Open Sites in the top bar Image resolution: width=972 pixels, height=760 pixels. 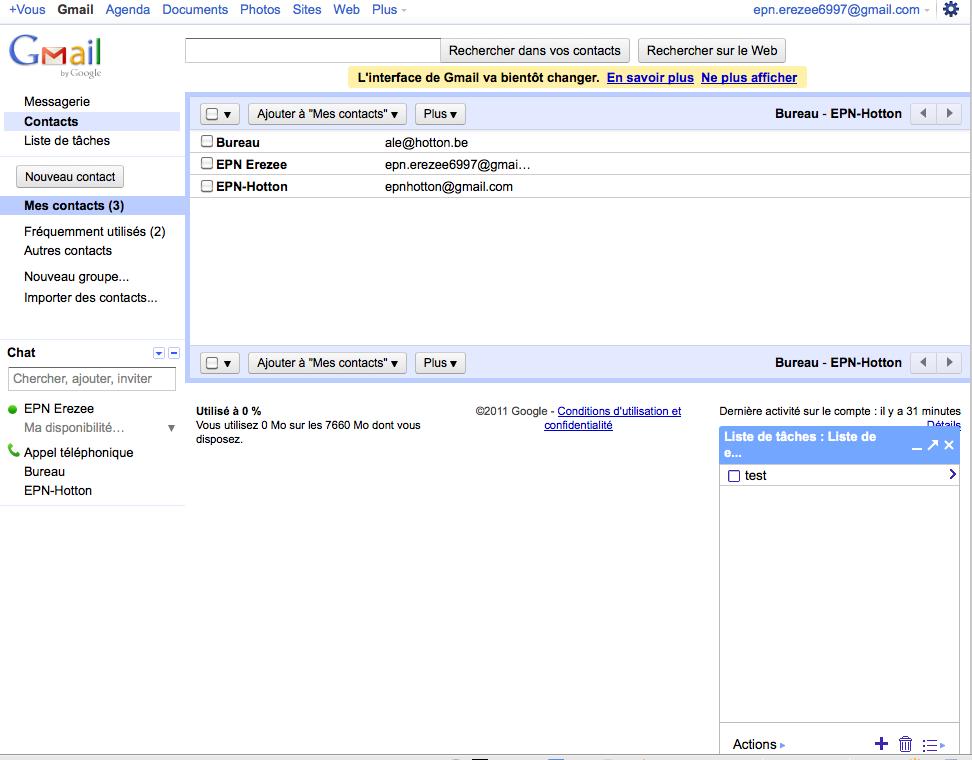tap(307, 10)
